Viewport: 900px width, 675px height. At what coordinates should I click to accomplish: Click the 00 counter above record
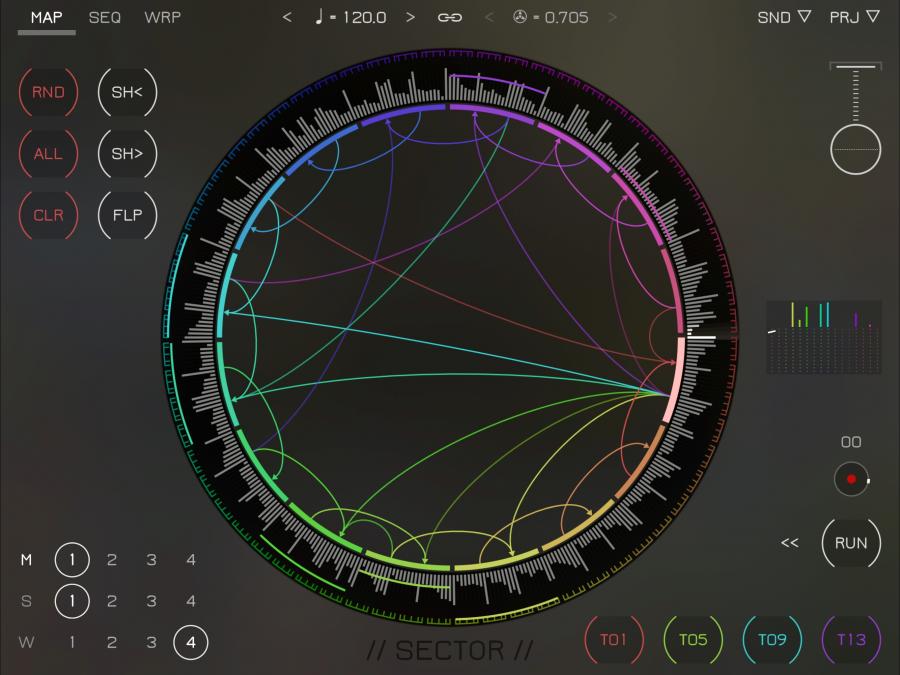coord(851,442)
